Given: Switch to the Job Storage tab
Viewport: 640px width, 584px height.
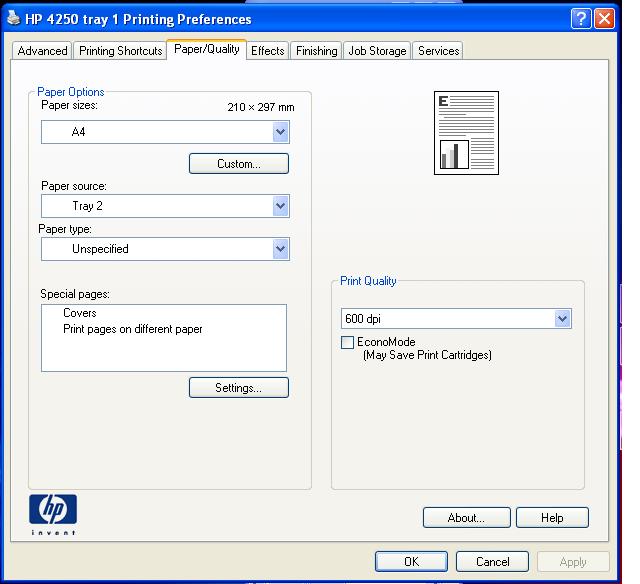Looking at the screenshot, I should [x=377, y=51].
